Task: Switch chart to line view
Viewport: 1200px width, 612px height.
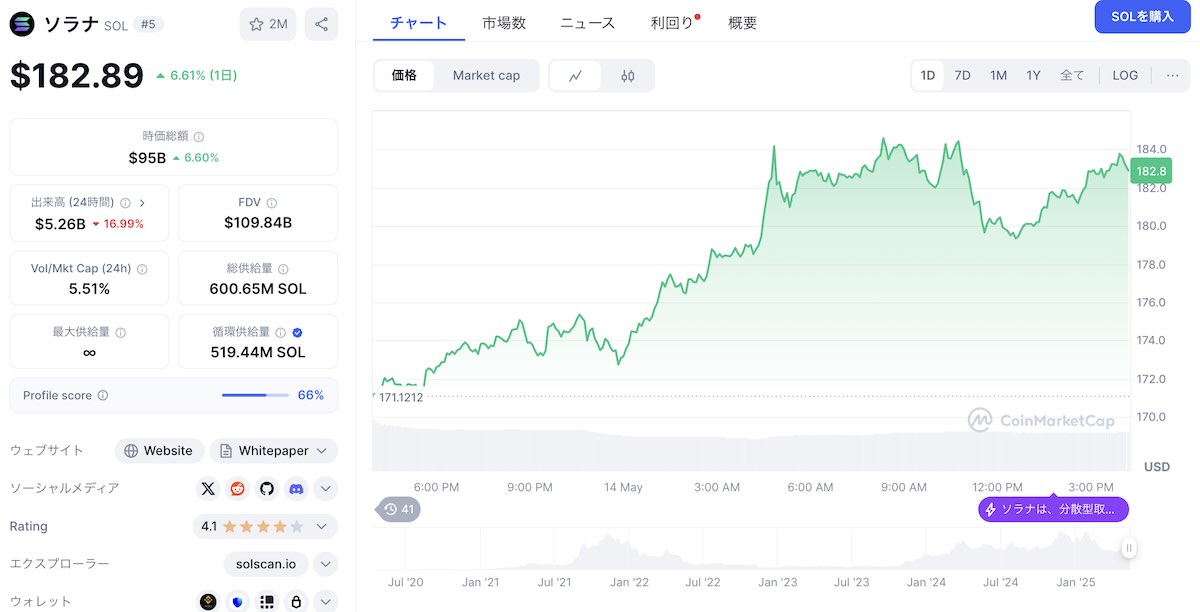Action: coord(576,76)
